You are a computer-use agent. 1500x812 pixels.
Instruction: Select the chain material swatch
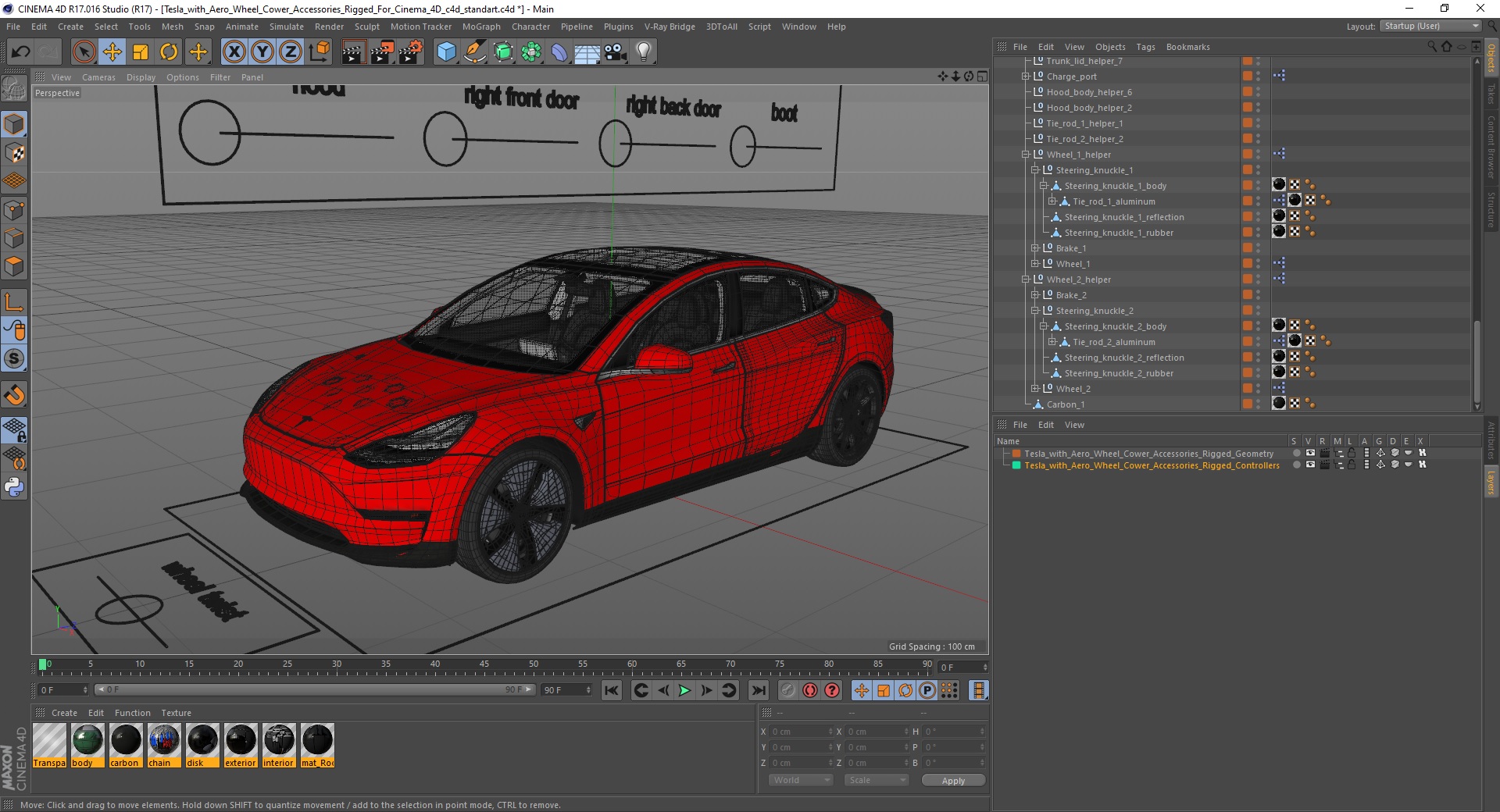pos(164,746)
